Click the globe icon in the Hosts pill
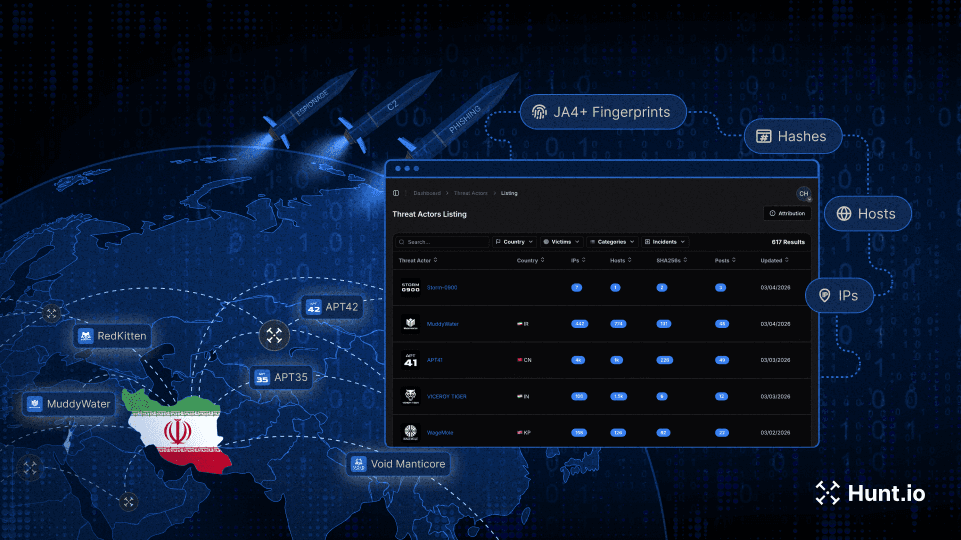 pyautogui.click(x=844, y=213)
